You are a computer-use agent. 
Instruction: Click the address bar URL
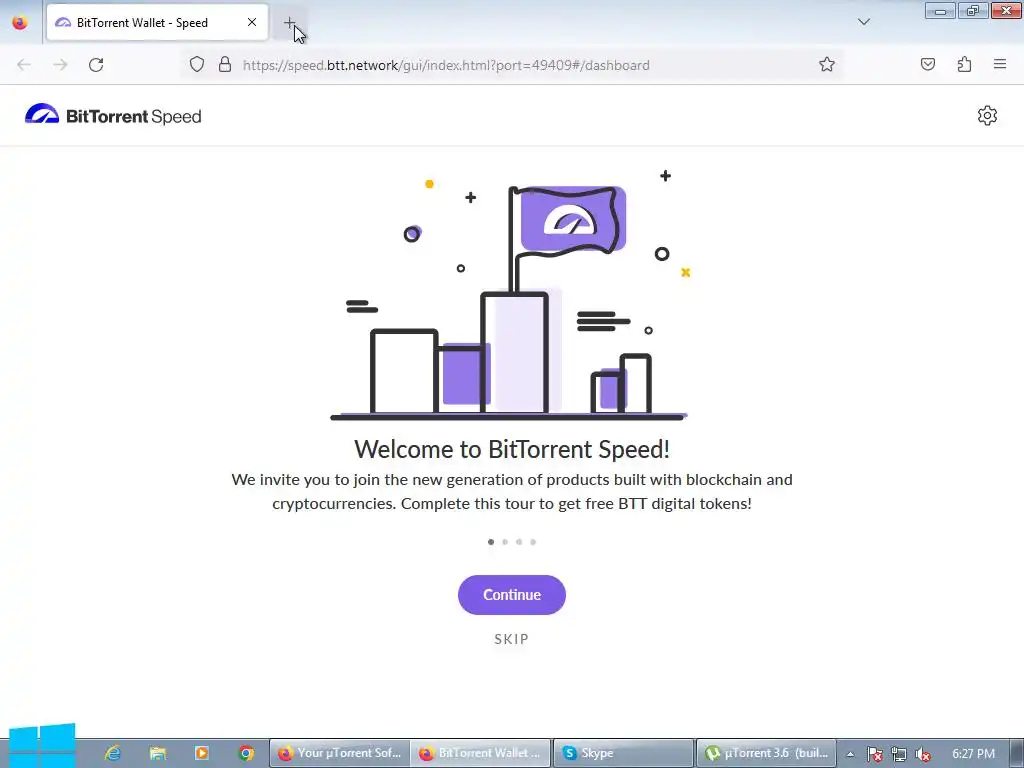(446, 65)
